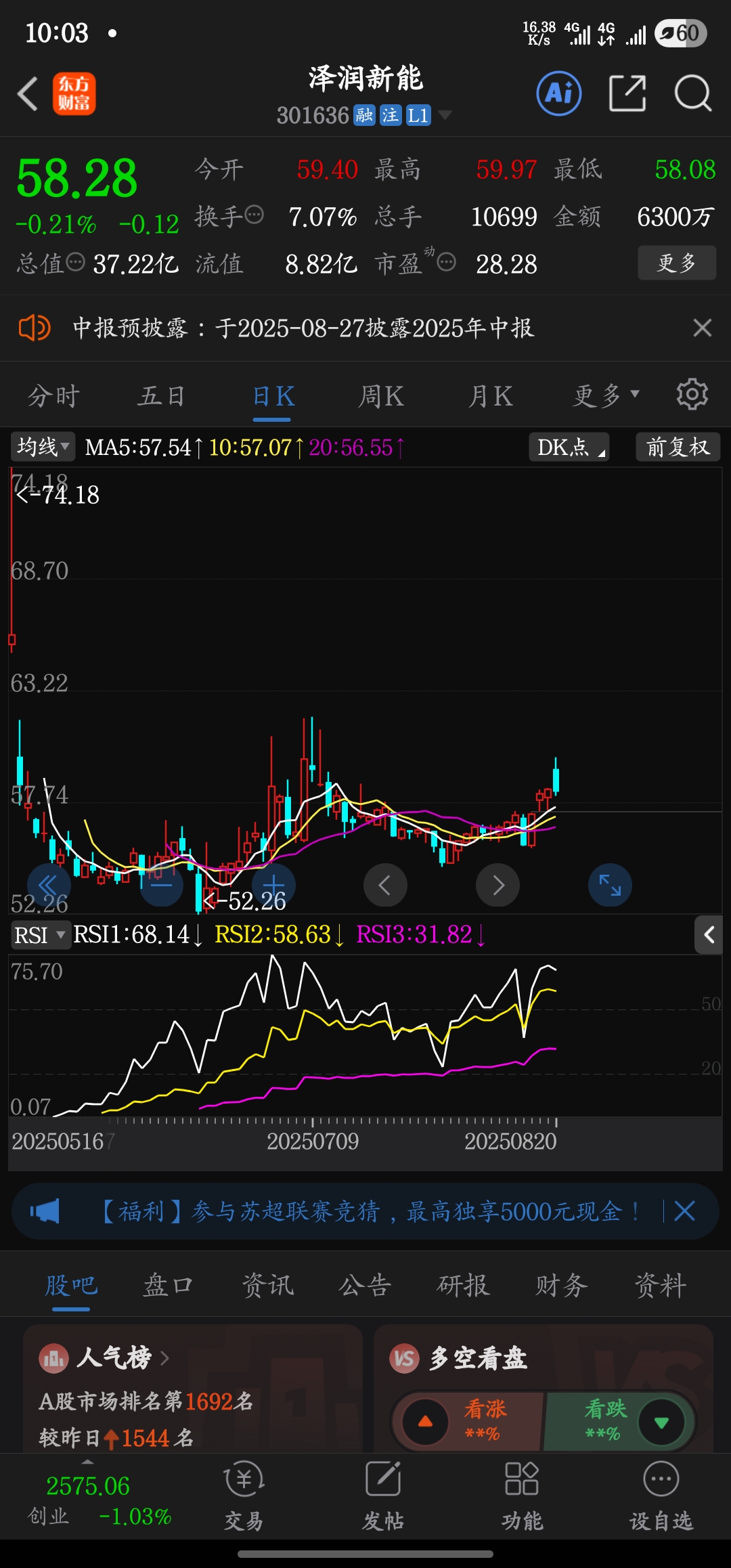
Task: Tap the 注 registration tag badge
Action: (391, 115)
